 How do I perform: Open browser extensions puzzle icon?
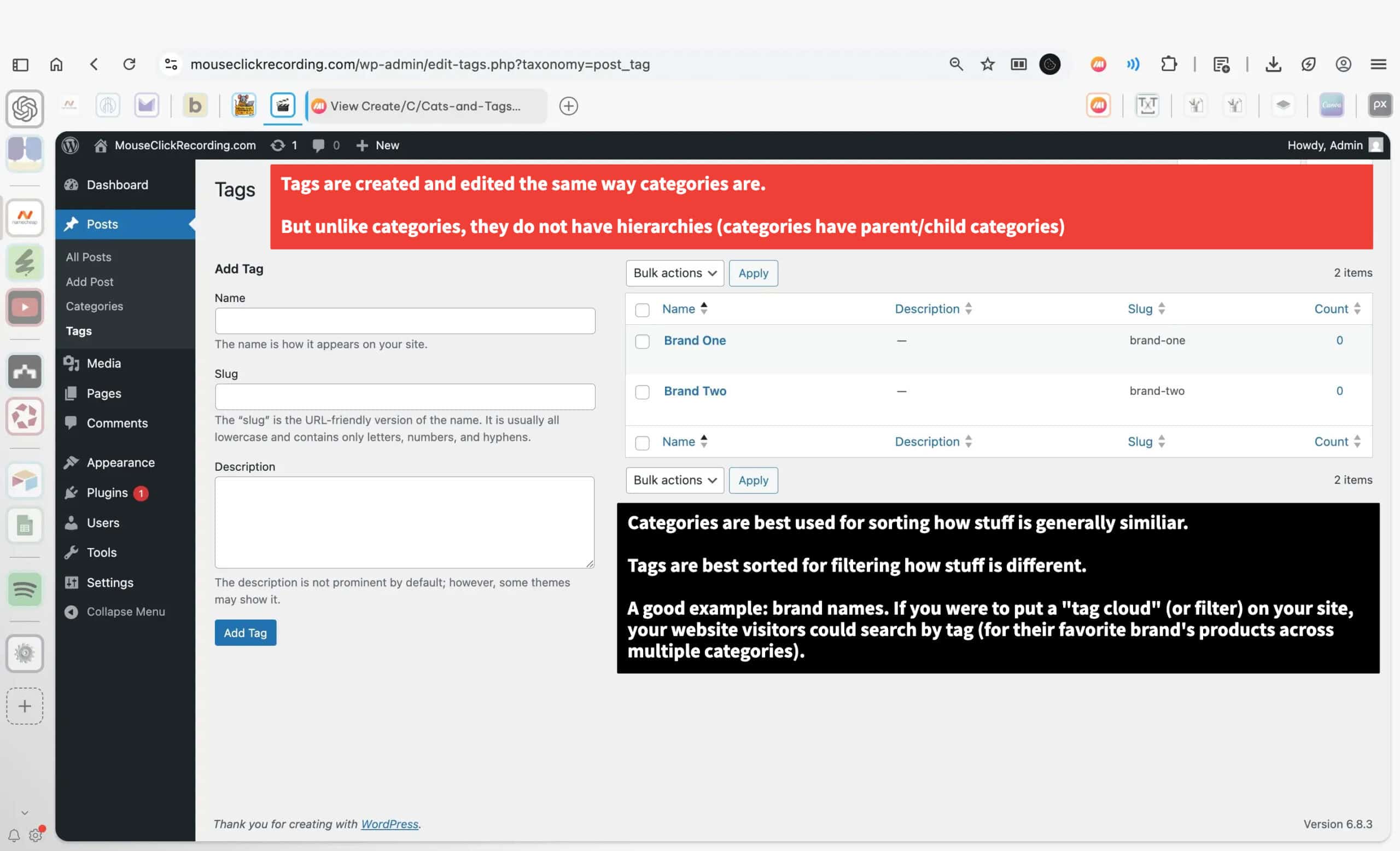pos(1168,64)
